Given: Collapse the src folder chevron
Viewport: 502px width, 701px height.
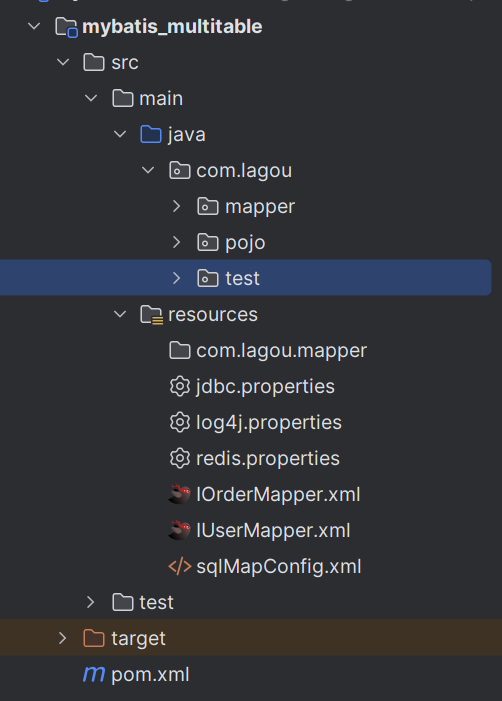Looking at the screenshot, I should pos(63,62).
